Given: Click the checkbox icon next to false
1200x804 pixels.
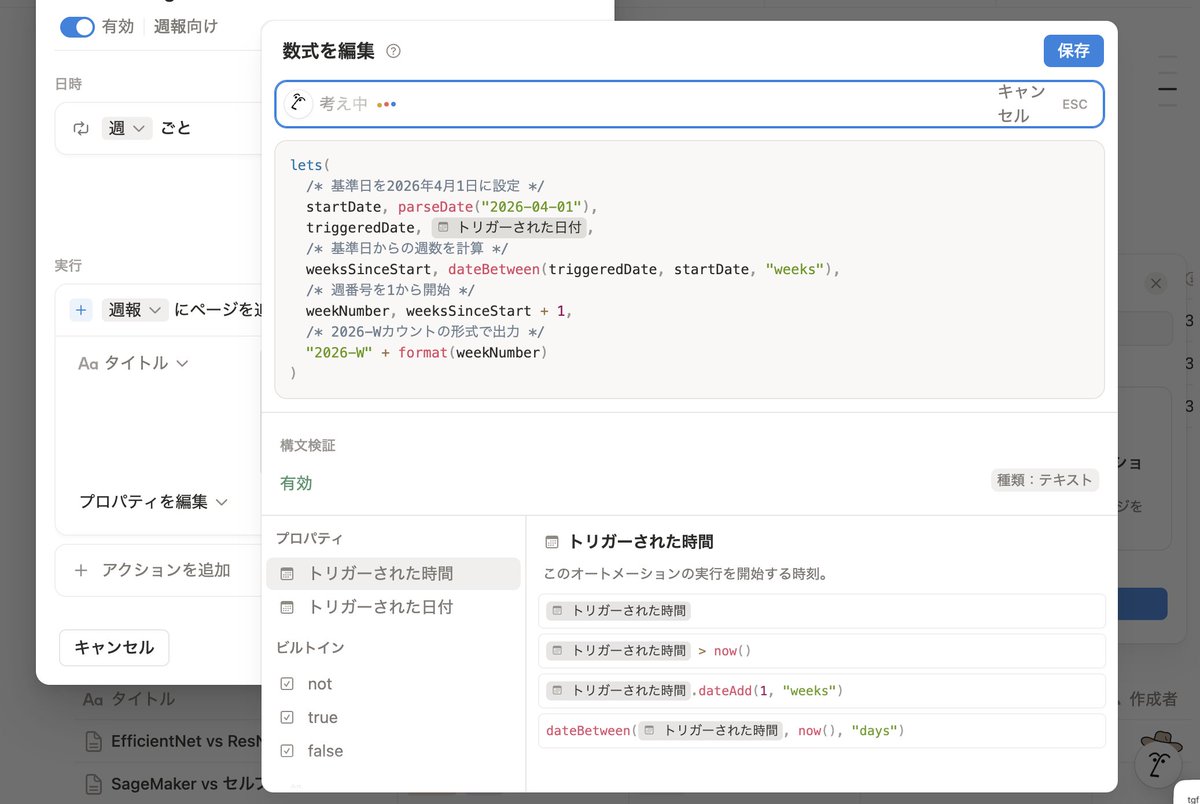Looking at the screenshot, I should (287, 751).
